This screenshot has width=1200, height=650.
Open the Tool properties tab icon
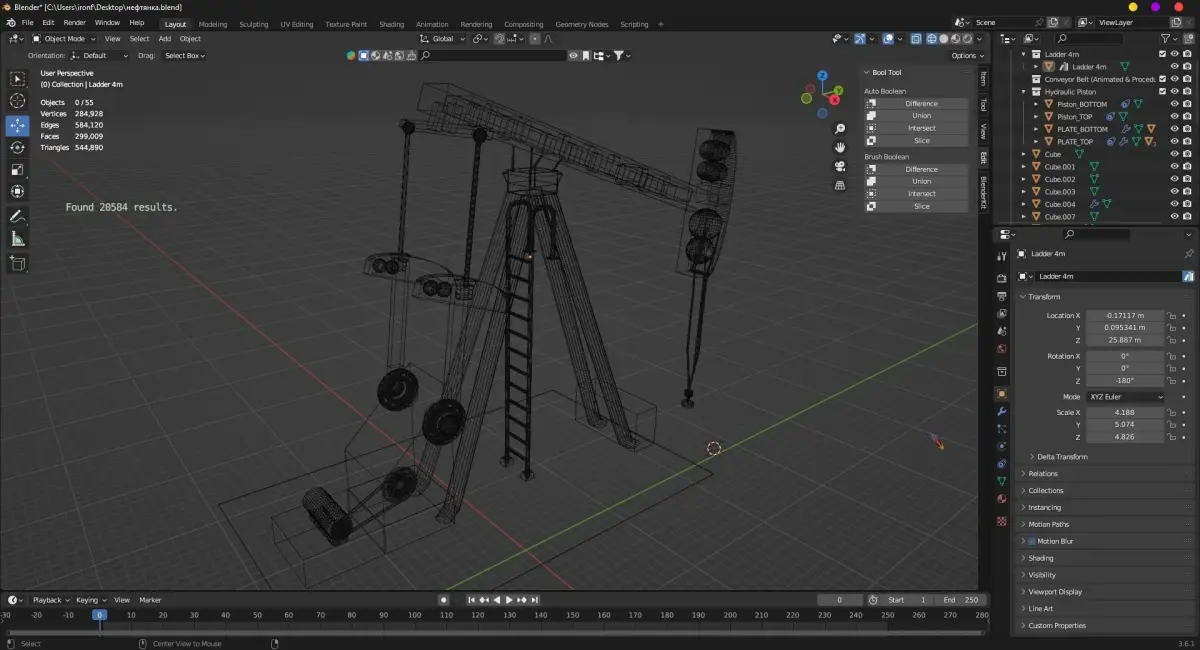(x=1002, y=257)
